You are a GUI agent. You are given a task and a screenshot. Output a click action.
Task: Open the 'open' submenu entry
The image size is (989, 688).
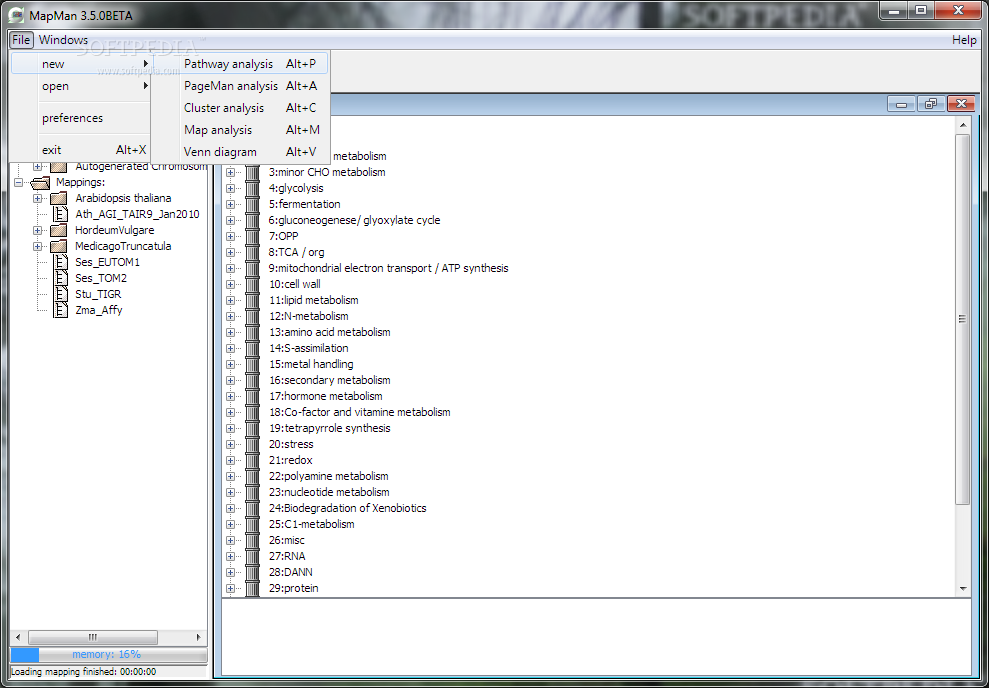[81, 86]
